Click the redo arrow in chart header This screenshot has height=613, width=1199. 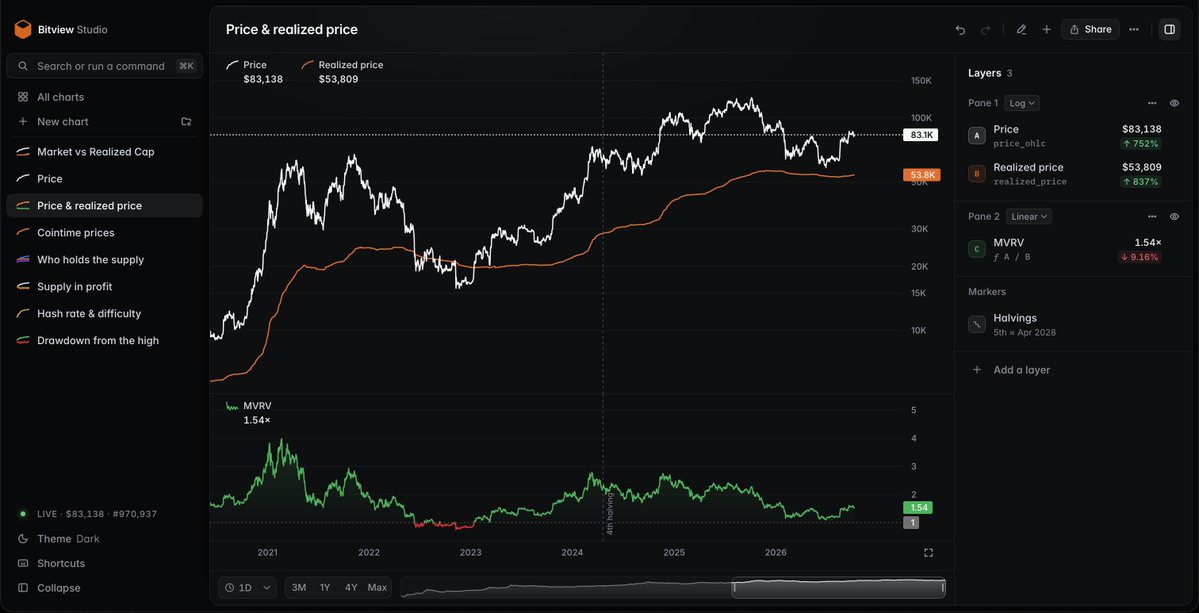(986, 30)
